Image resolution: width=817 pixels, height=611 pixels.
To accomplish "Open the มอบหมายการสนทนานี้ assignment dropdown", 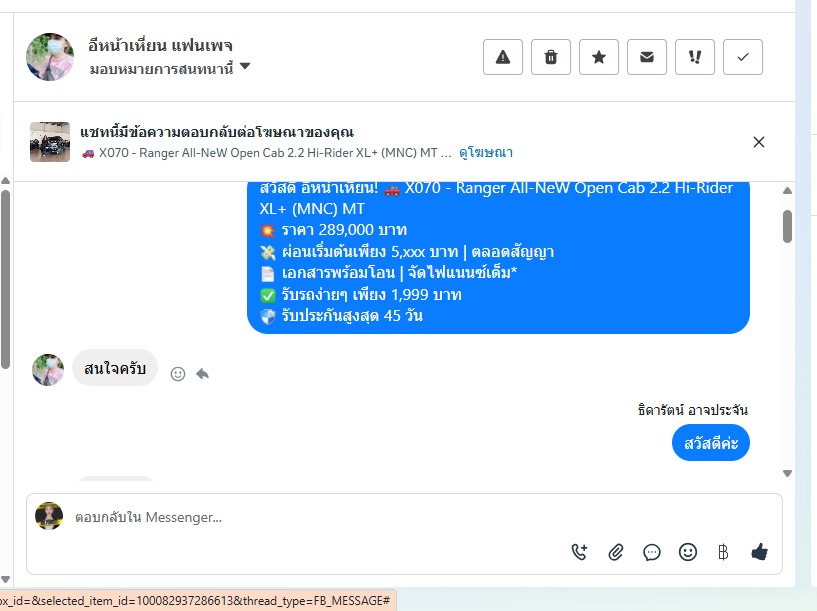I will (170, 68).
